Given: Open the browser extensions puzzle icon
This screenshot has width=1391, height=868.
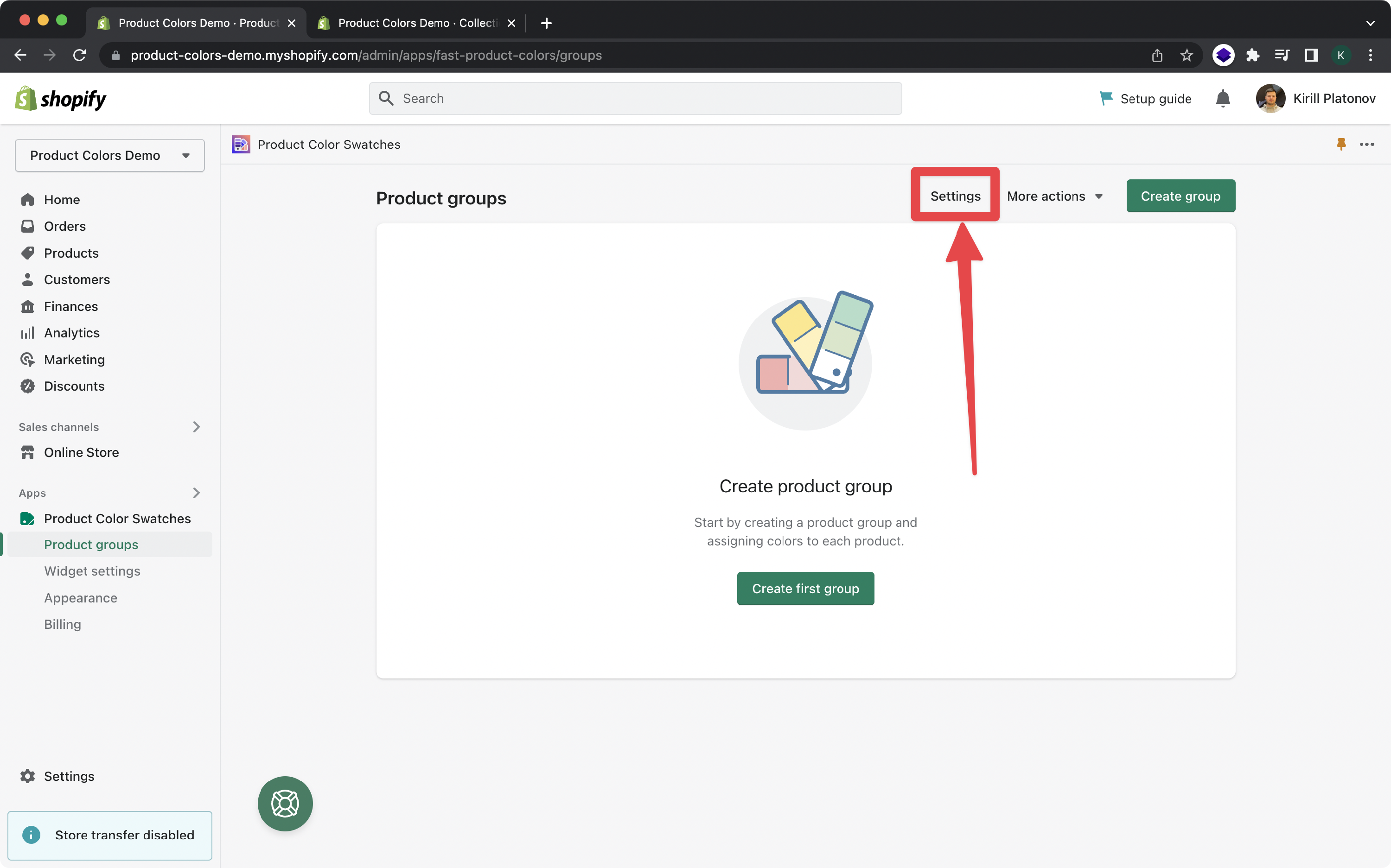Looking at the screenshot, I should point(1252,55).
